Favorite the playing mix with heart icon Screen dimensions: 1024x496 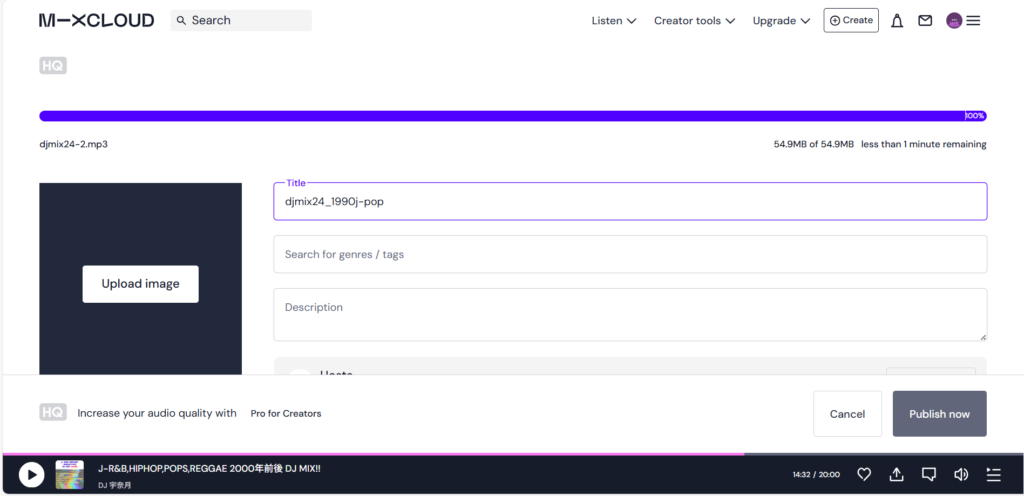[864, 474]
